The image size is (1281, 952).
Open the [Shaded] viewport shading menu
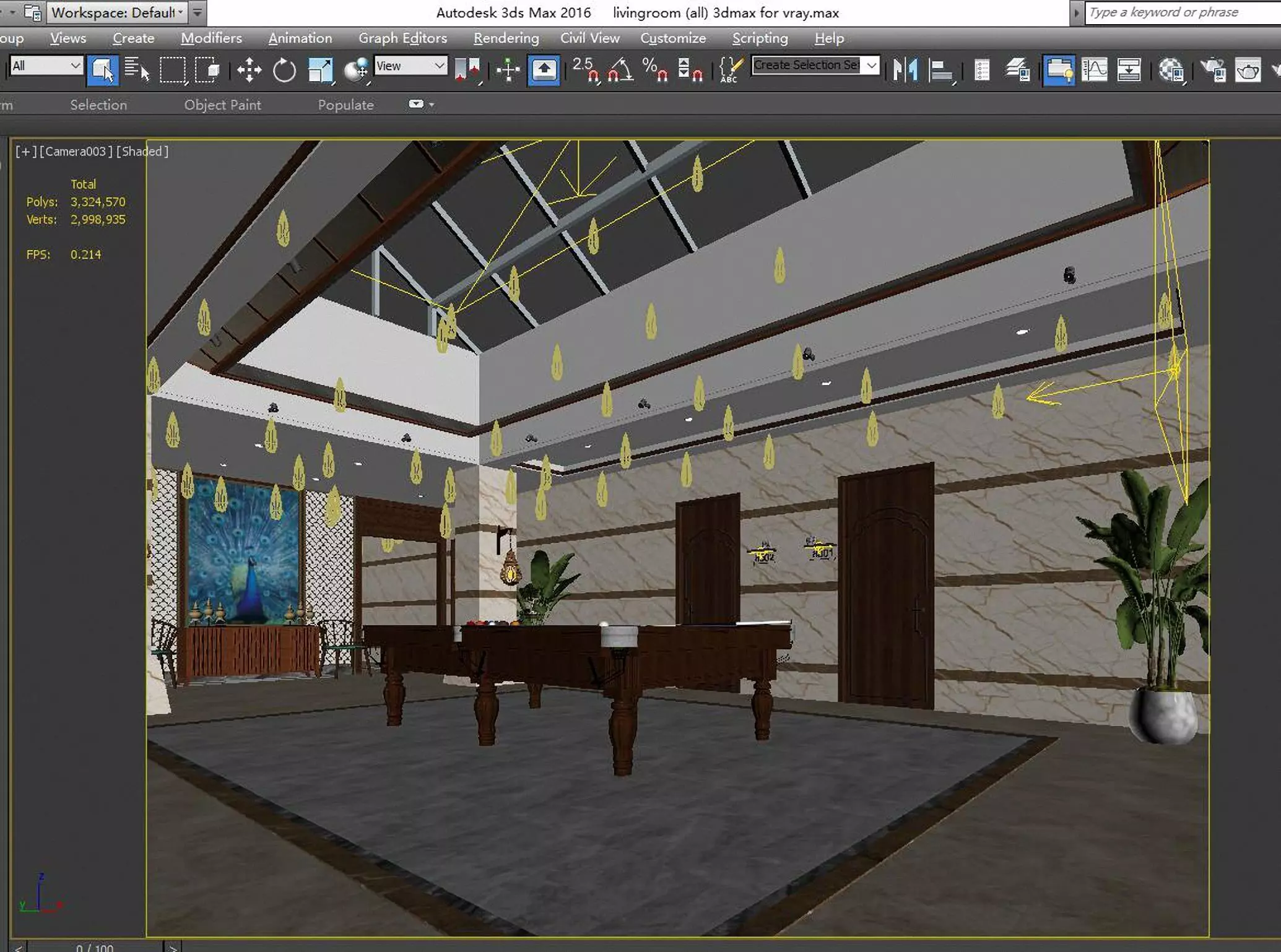(x=142, y=151)
